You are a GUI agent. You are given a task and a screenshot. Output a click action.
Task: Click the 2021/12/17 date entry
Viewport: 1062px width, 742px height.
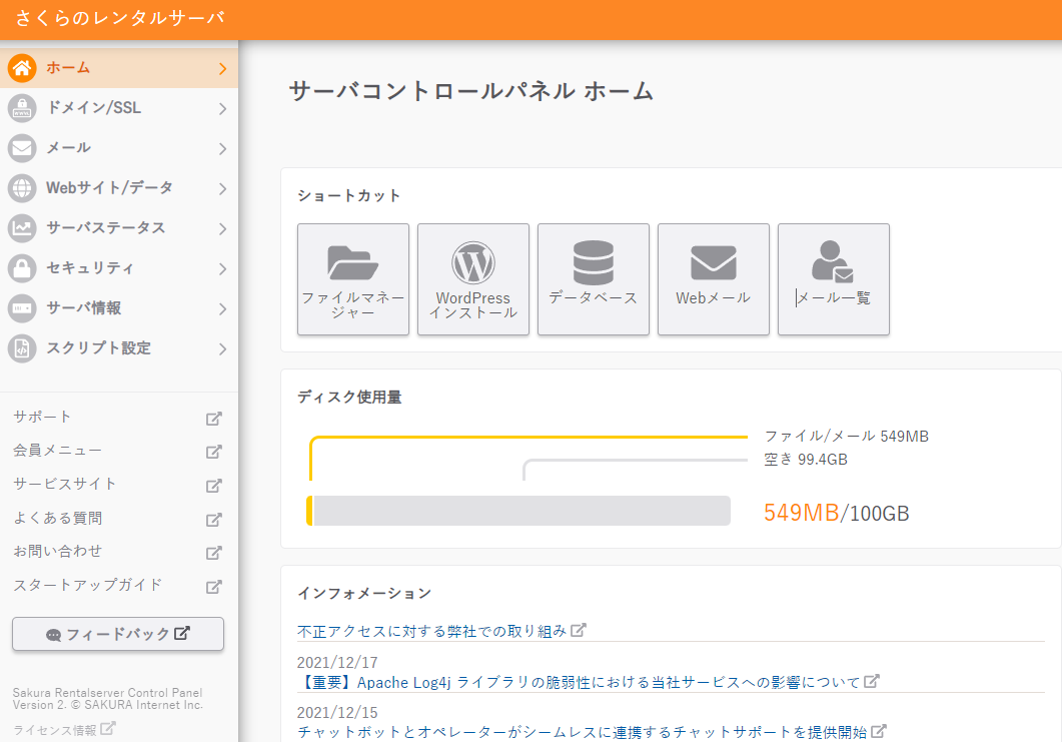[x=337, y=662]
